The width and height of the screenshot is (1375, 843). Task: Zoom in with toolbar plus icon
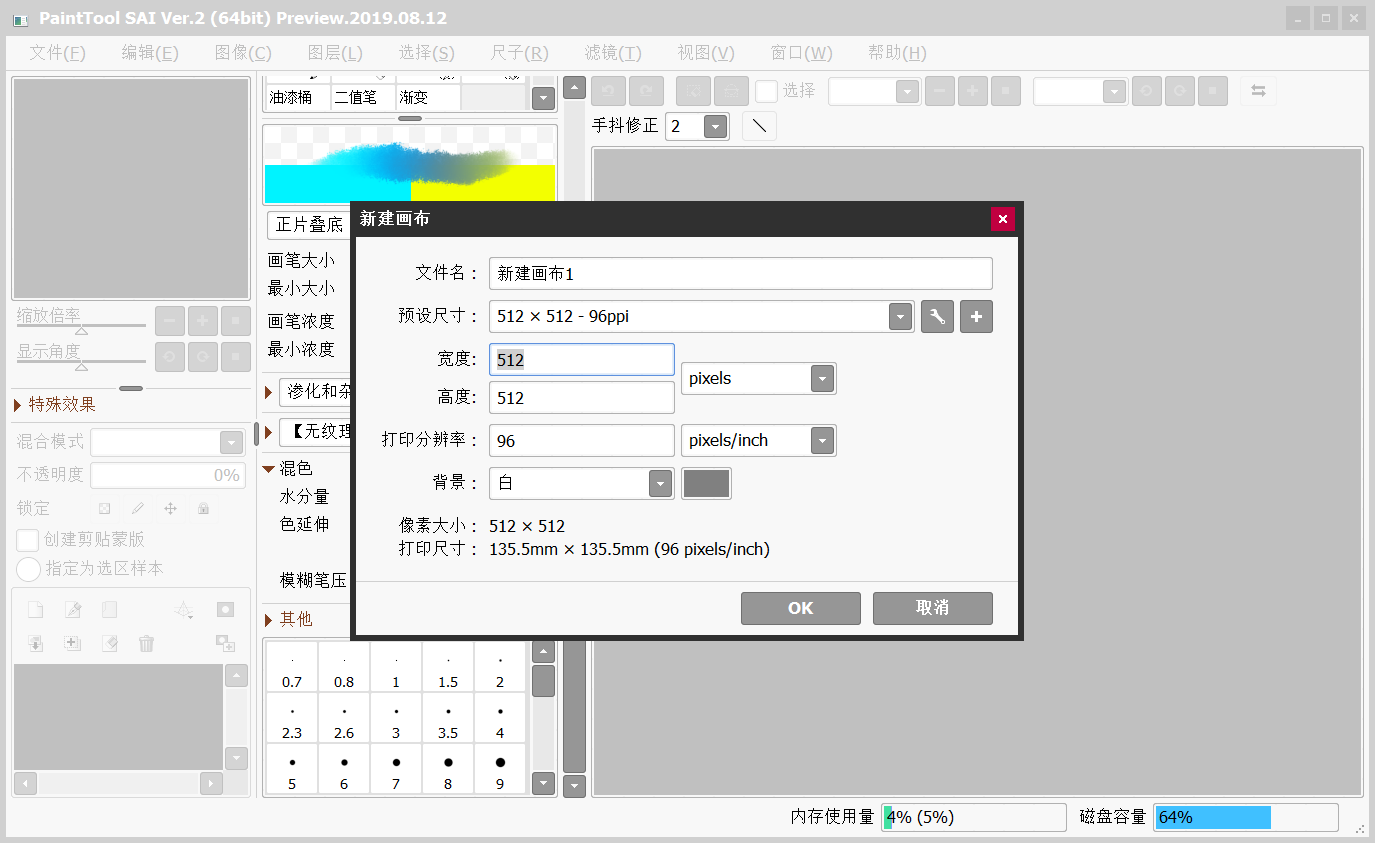(x=972, y=91)
